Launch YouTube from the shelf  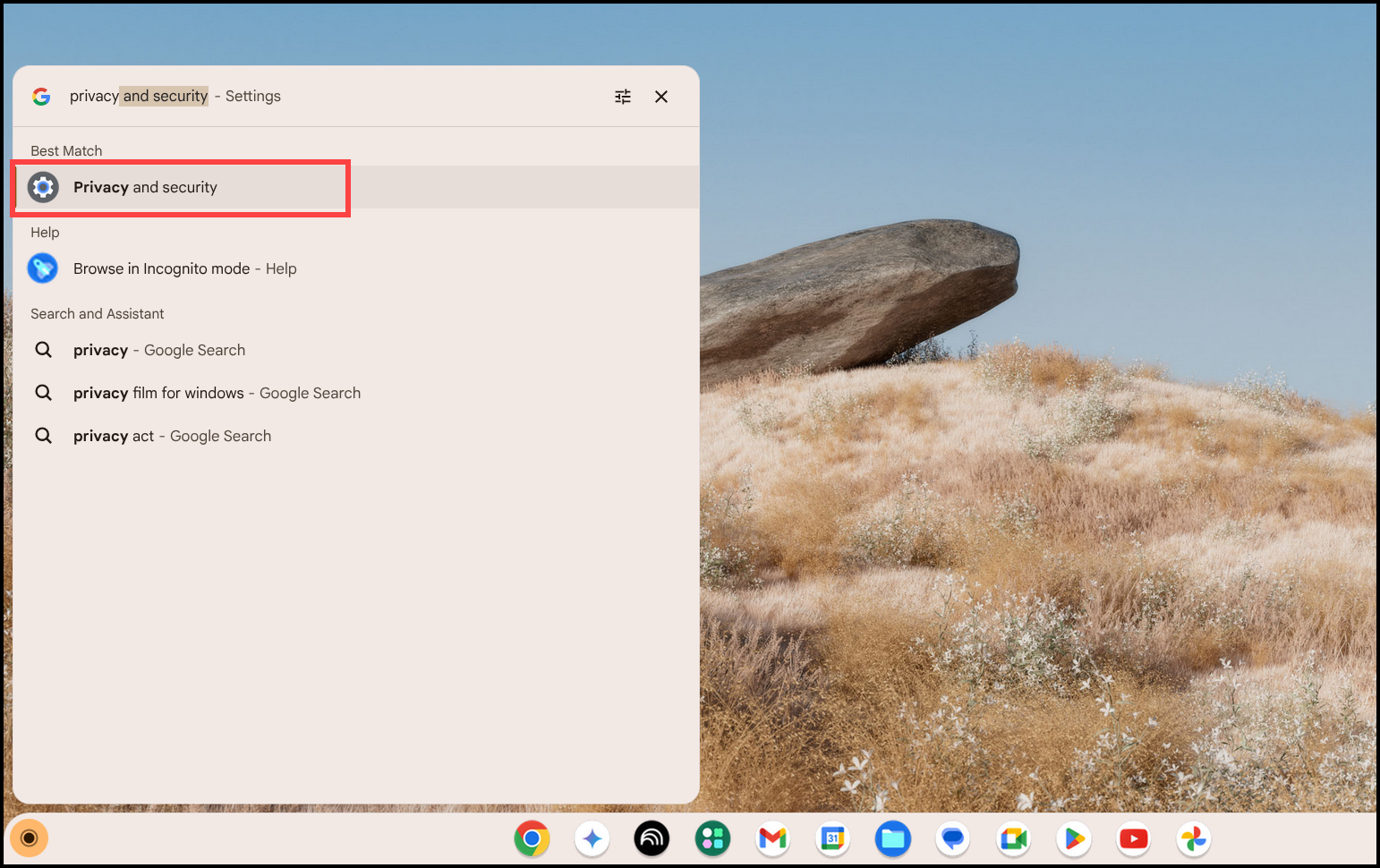(1133, 838)
